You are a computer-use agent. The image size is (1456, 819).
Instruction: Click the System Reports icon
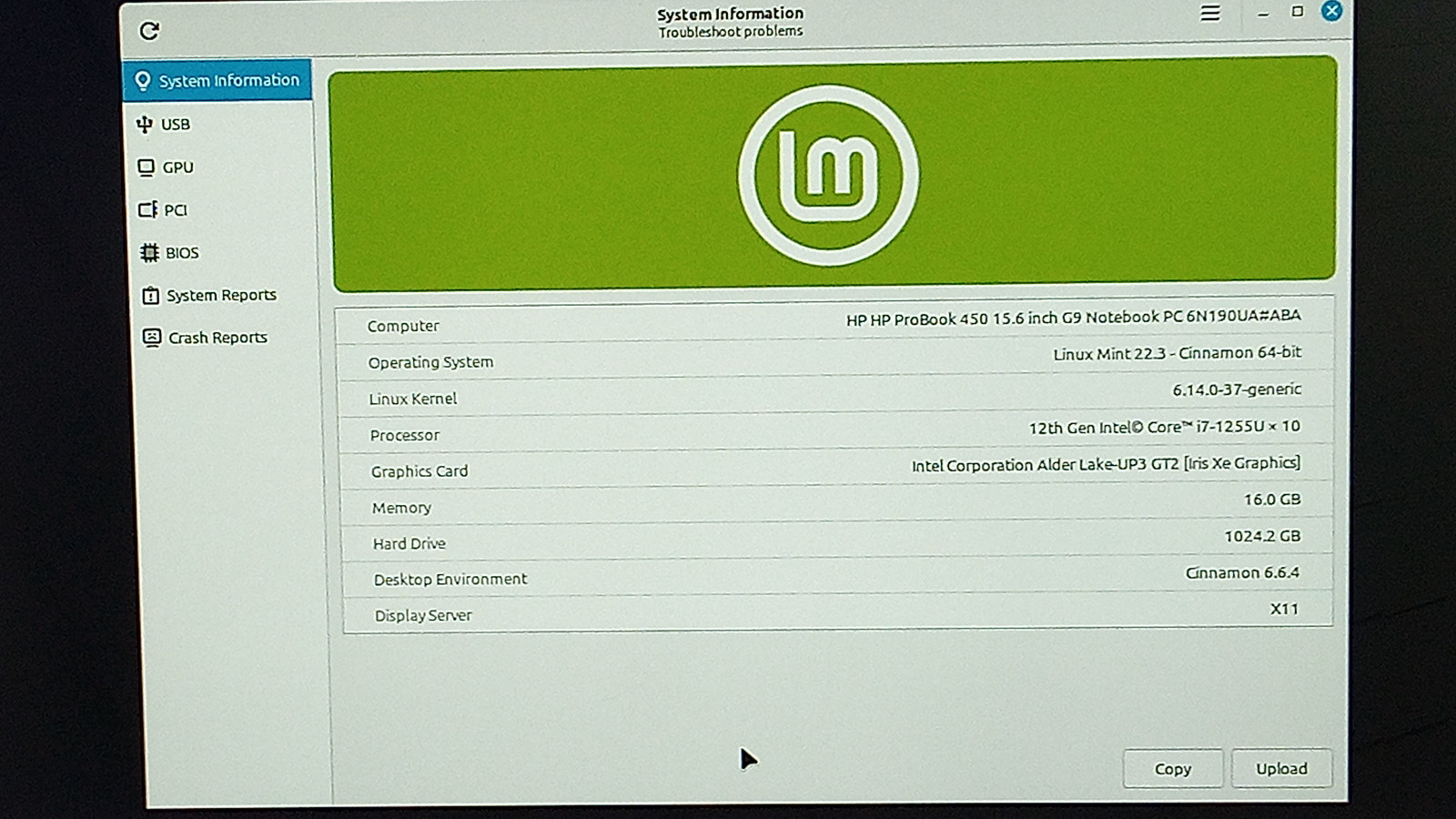coord(150,296)
